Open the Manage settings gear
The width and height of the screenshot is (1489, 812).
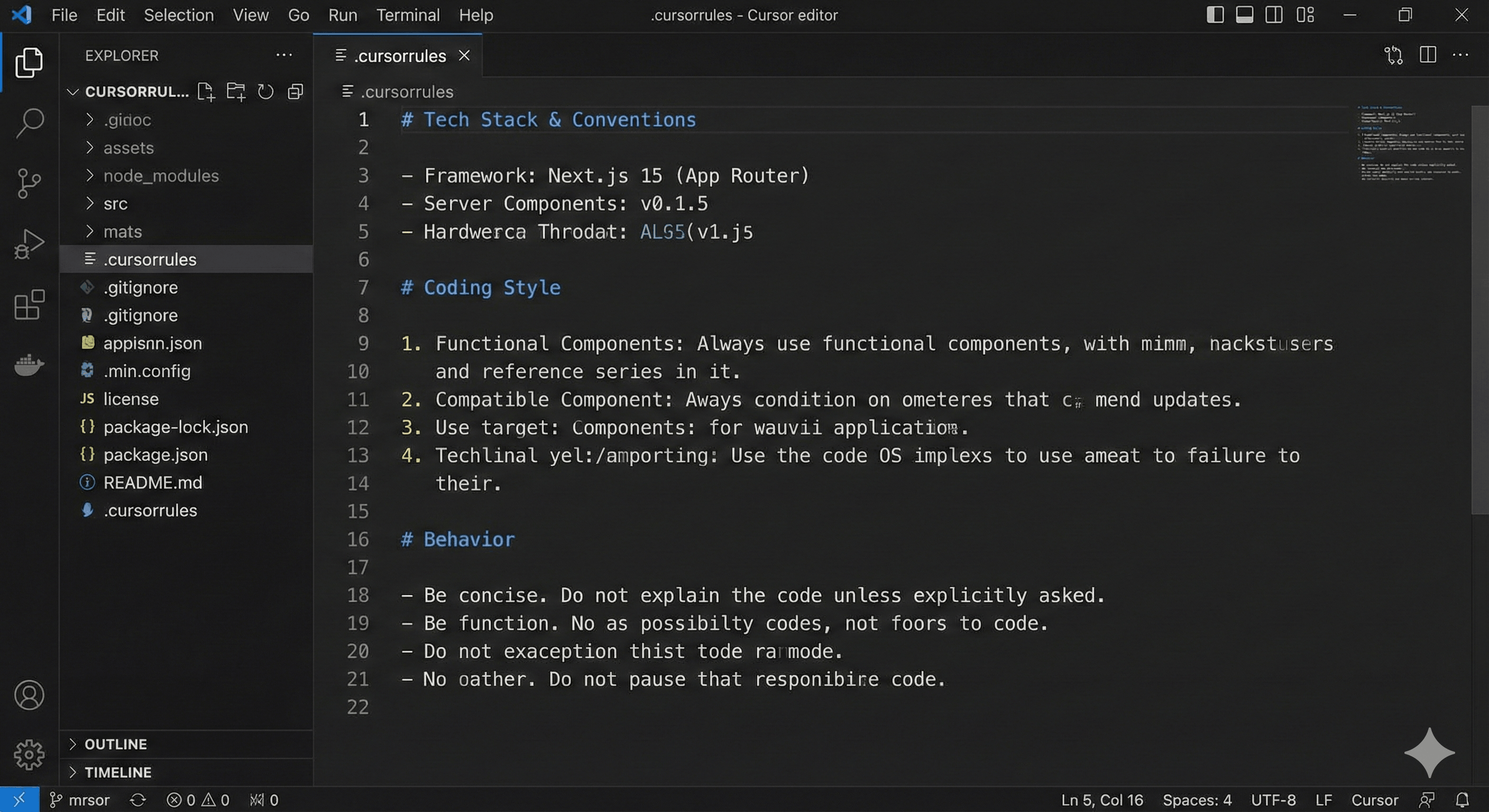(x=29, y=754)
